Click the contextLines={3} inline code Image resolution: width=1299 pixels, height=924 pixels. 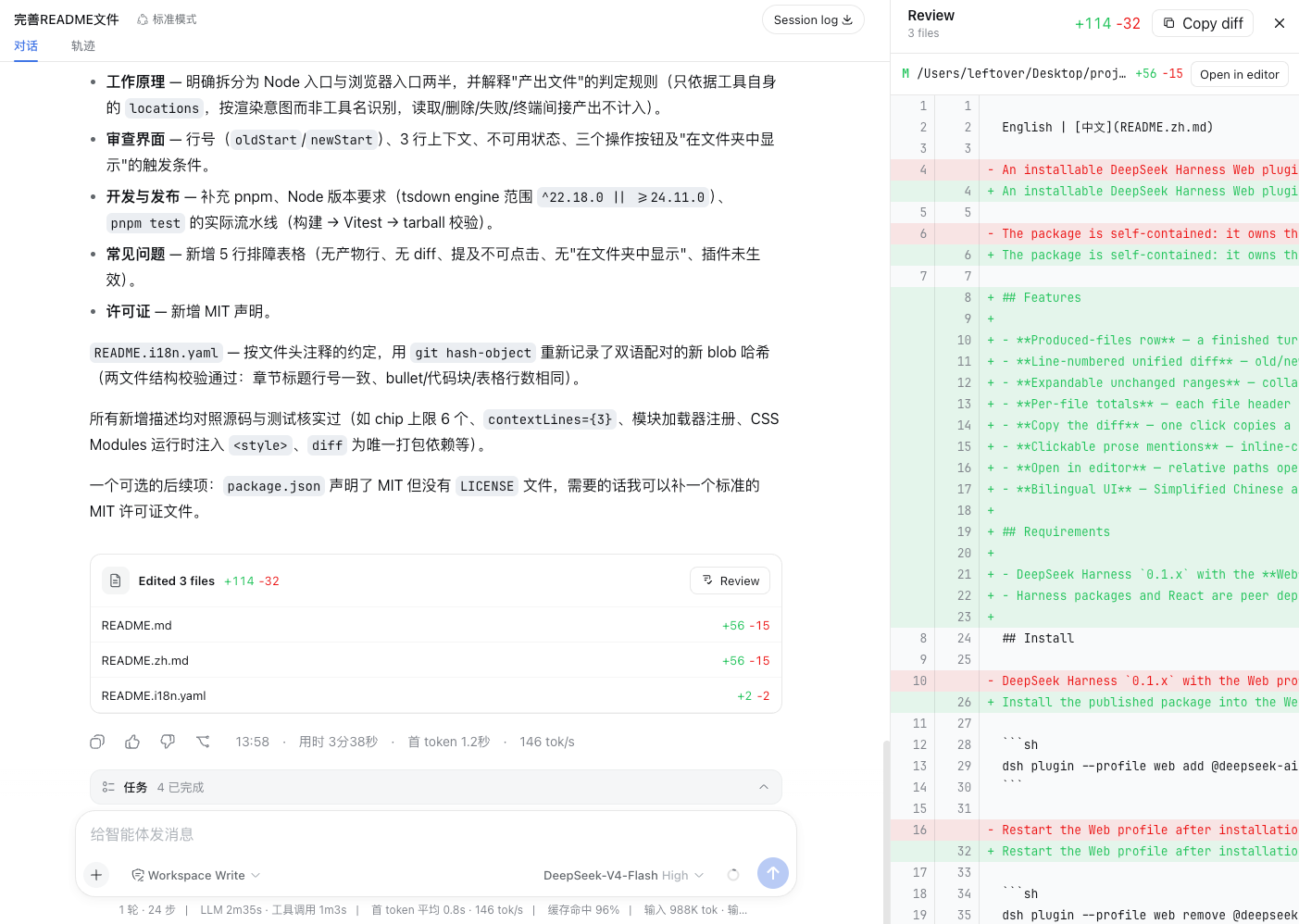click(x=550, y=419)
